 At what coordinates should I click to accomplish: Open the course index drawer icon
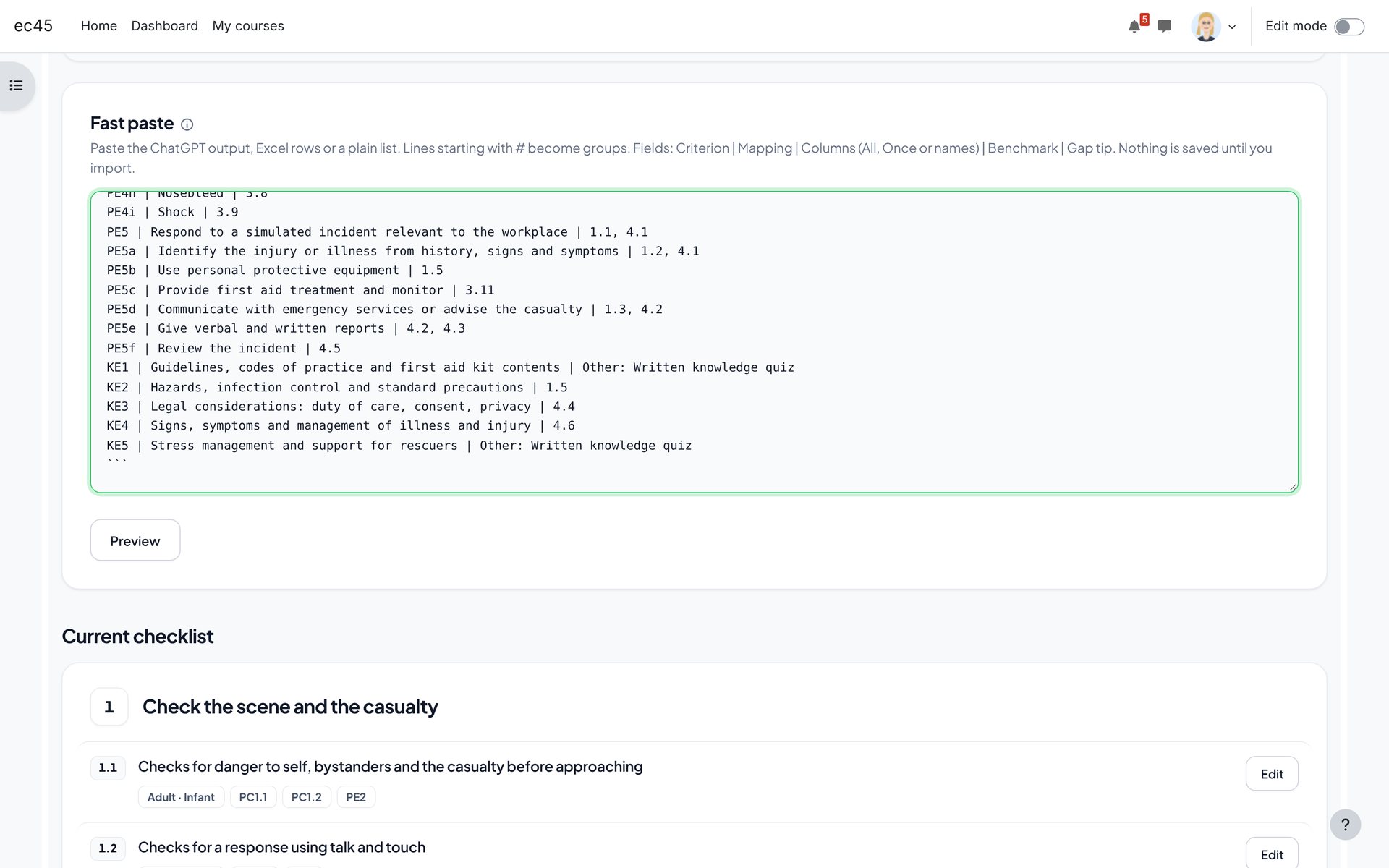click(16, 86)
